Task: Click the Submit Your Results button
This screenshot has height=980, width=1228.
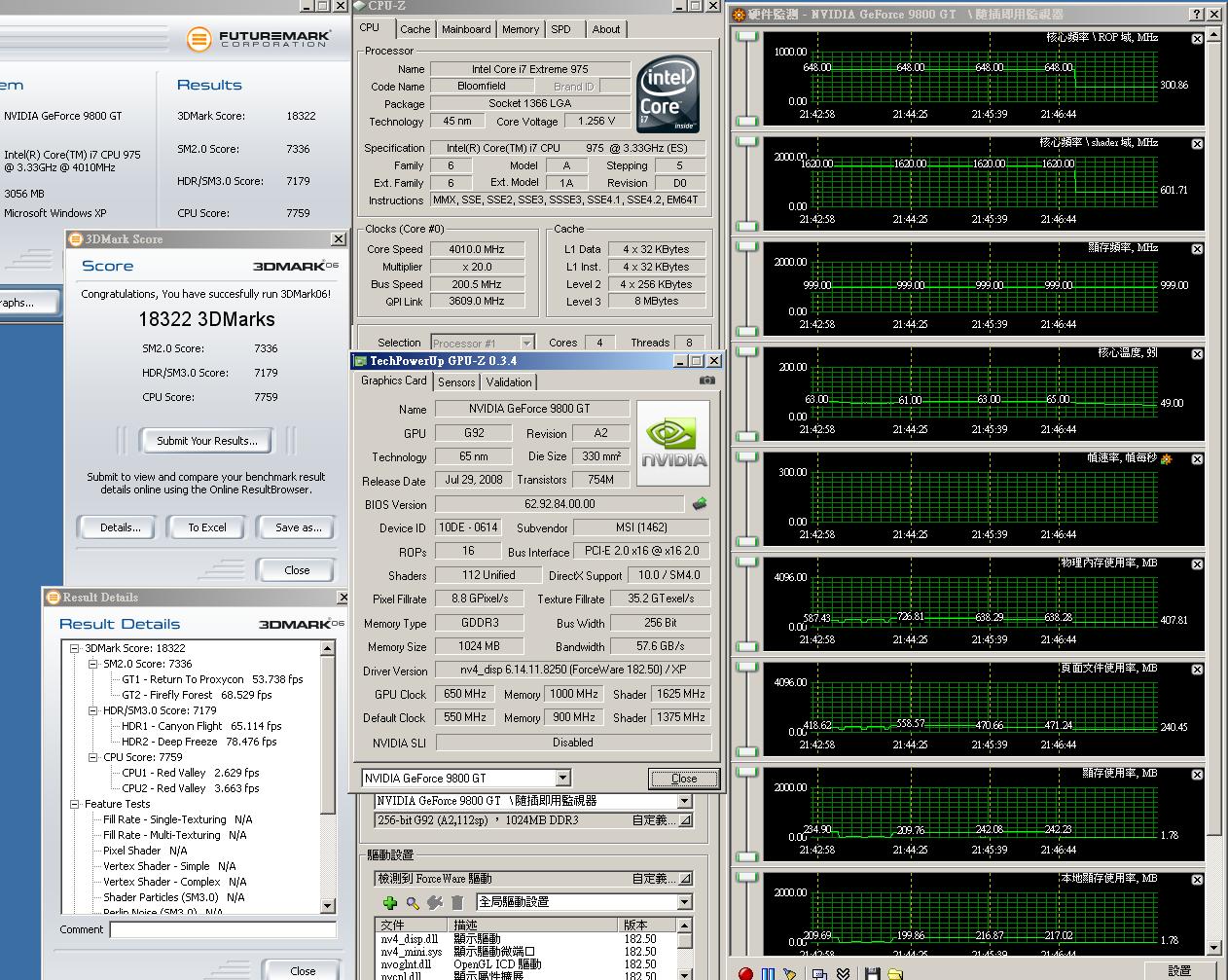Action: click(x=207, y=441)
